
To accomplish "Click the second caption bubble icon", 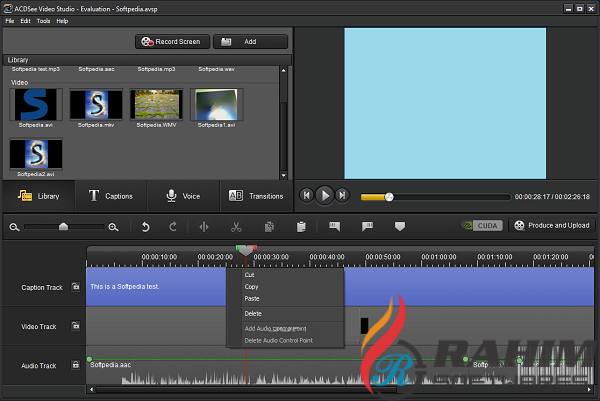I will coord(367,227).
